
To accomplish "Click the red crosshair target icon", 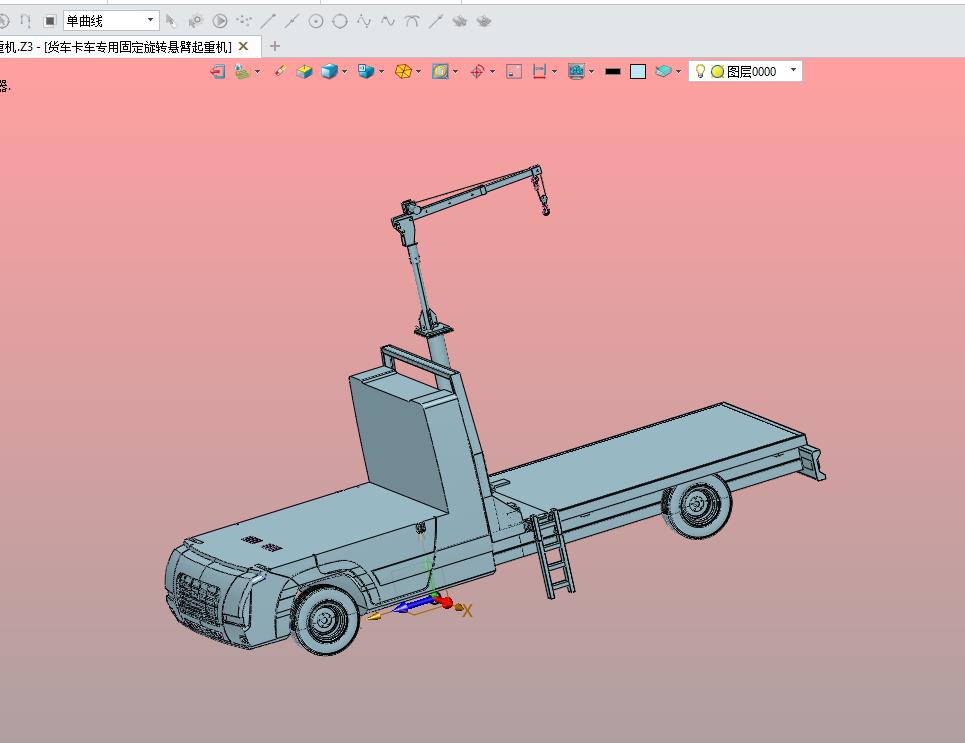I will [x=477, y=71].
